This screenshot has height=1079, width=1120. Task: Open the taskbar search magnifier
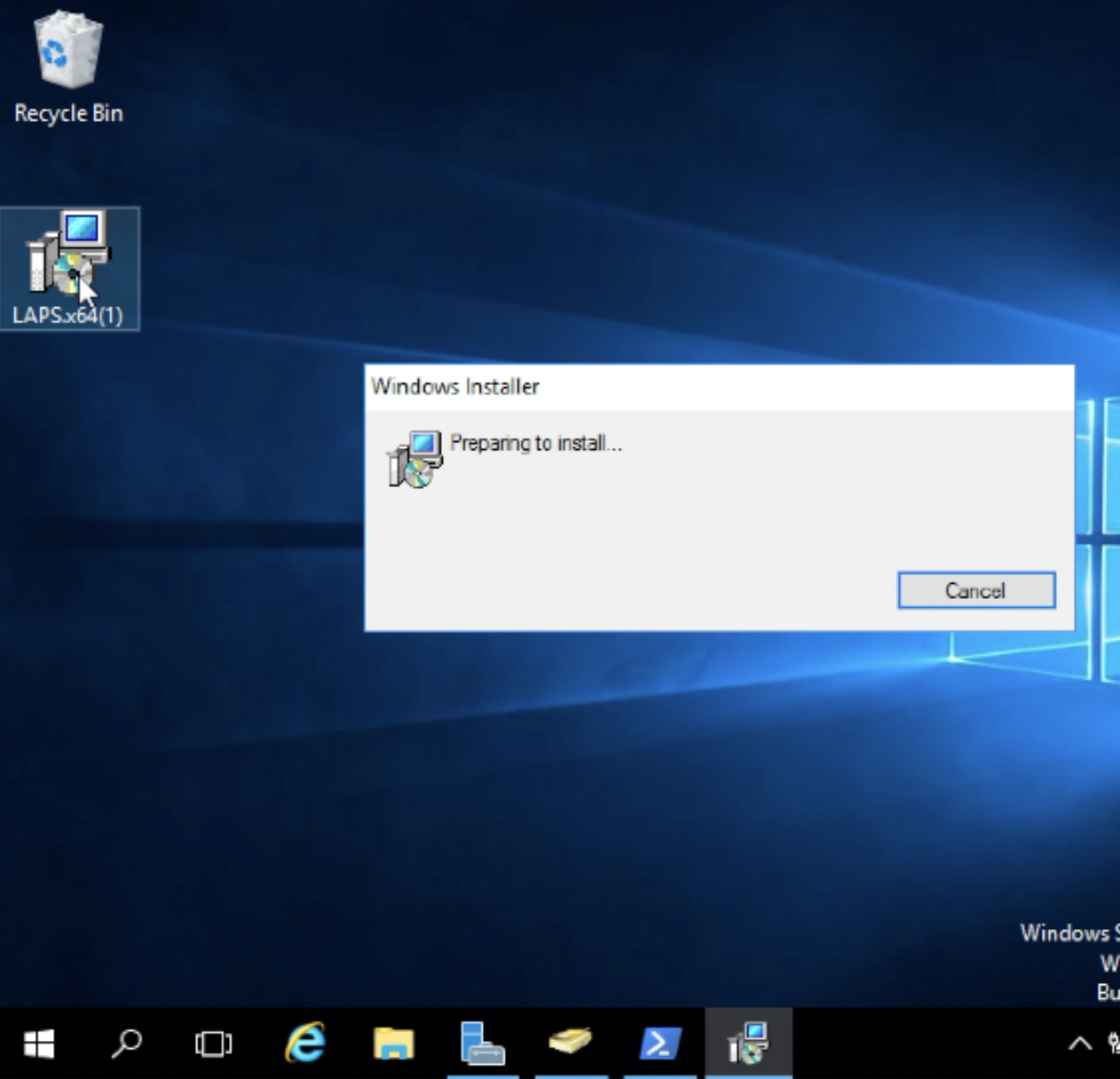[x=126, y=1044]
